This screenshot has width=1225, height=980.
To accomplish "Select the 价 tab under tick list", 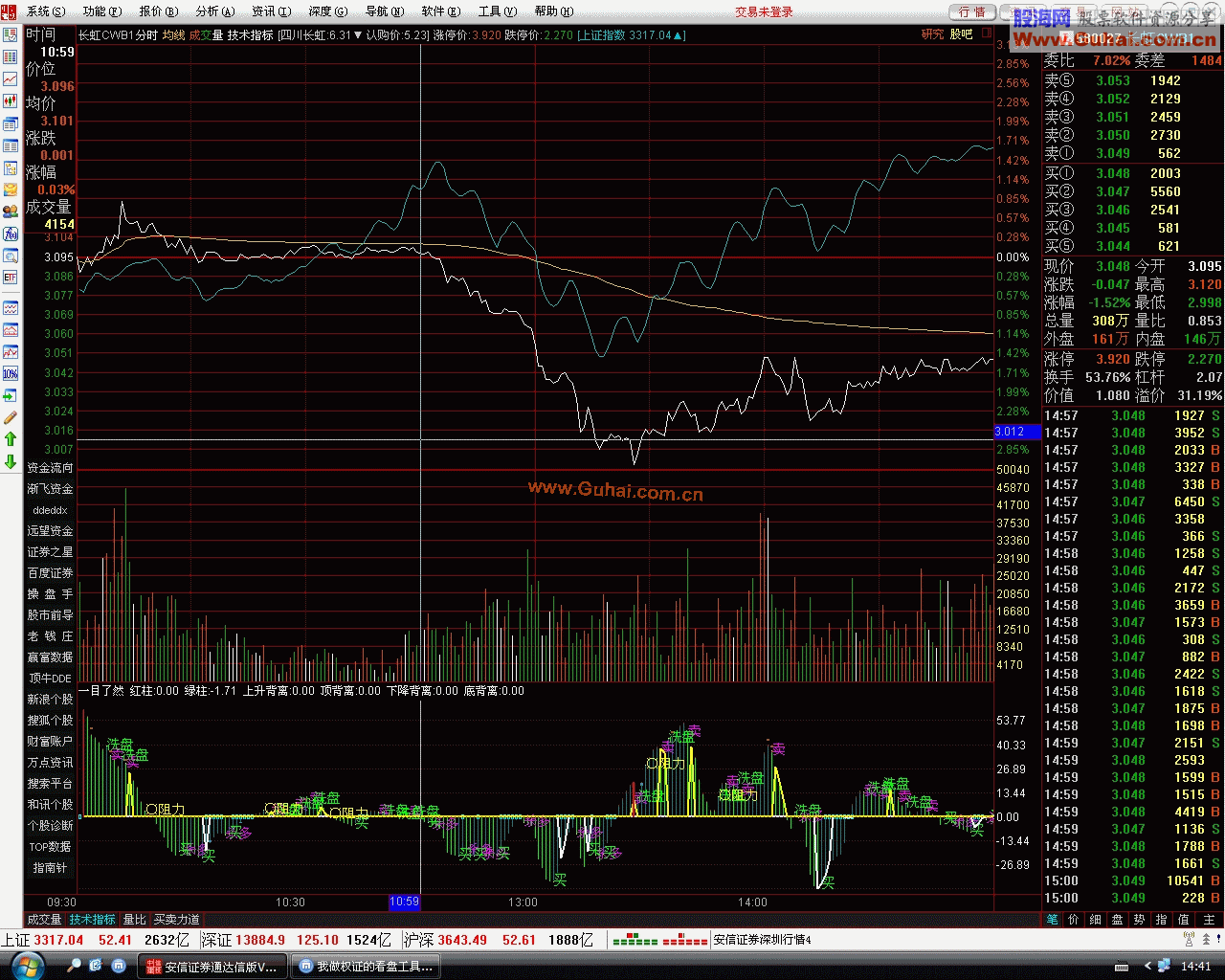I will (1074, 920).
